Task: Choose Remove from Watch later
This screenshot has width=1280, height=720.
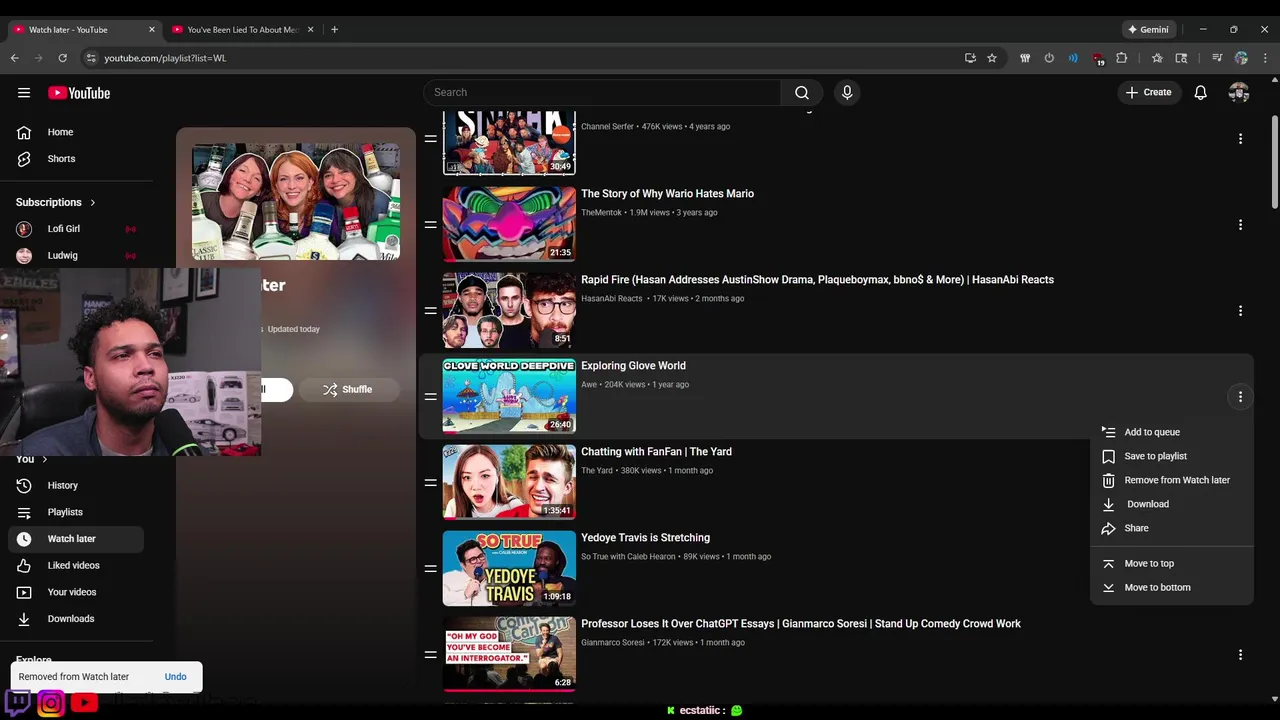Action: 1171,480
